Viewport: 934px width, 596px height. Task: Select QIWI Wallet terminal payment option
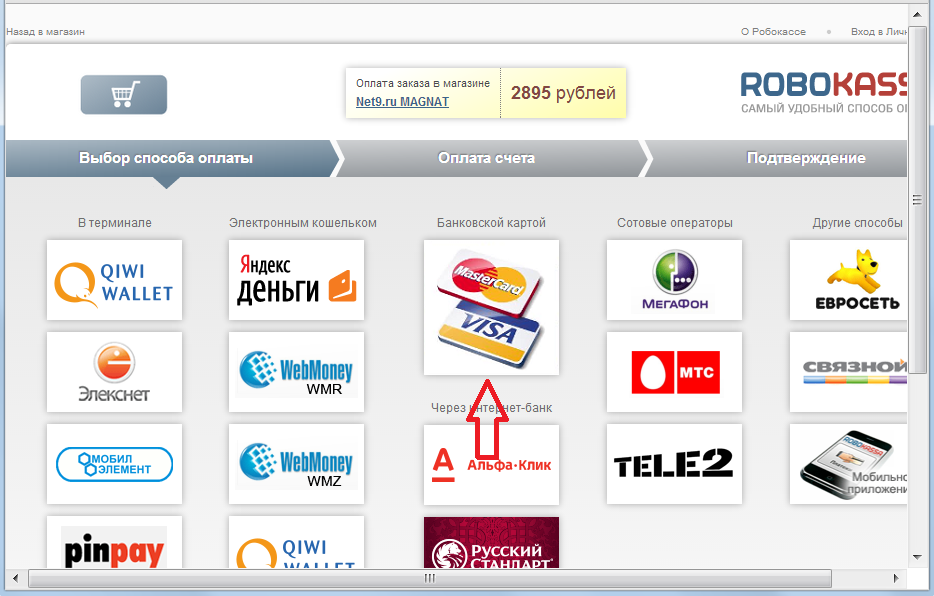(x=114, y=280)
